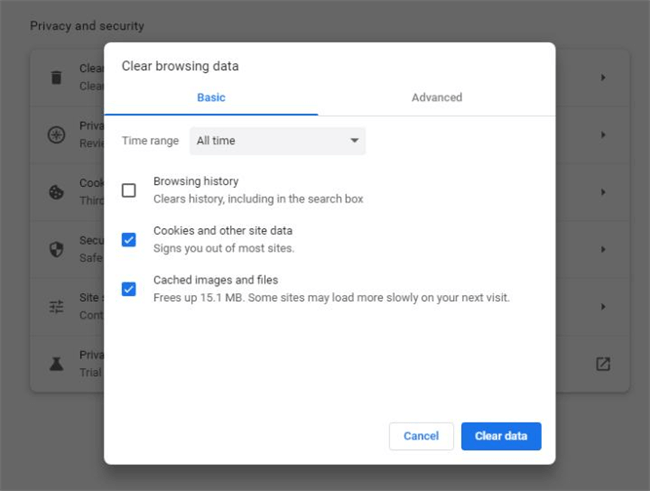Enable the Browsing history checkbox
650x491 pixels.
click(129, 190)
